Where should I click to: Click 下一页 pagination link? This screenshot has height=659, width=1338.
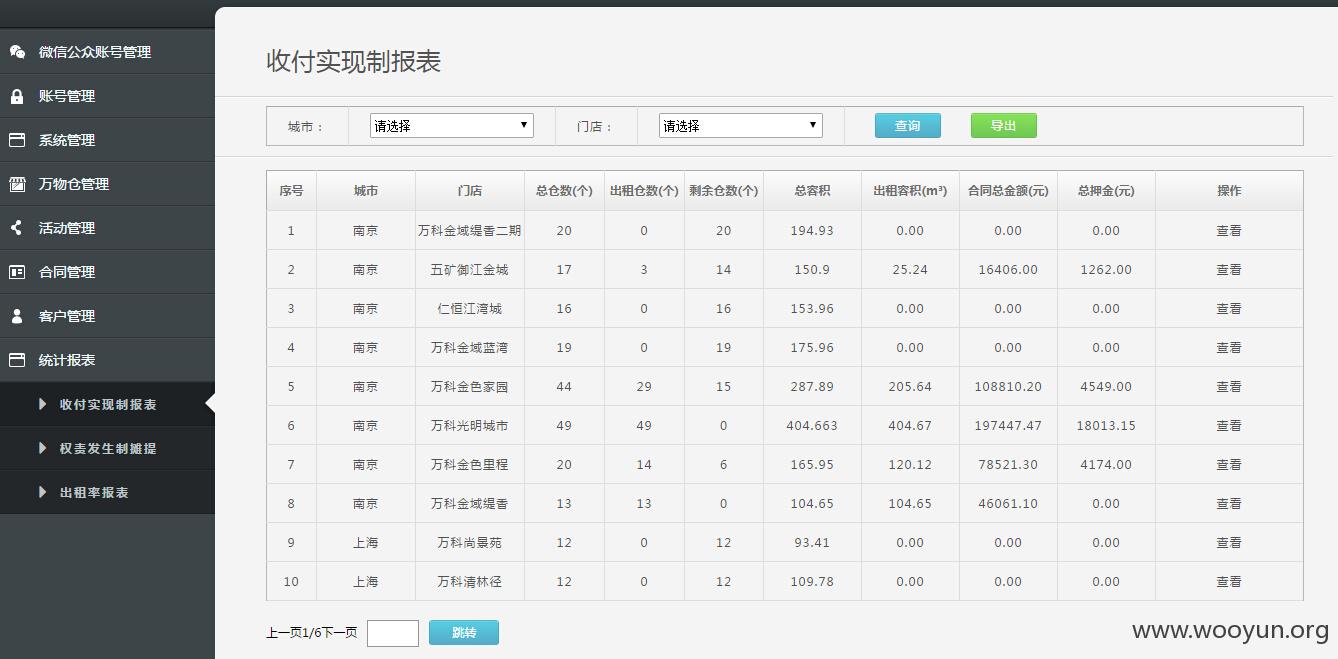coord(339,632)
